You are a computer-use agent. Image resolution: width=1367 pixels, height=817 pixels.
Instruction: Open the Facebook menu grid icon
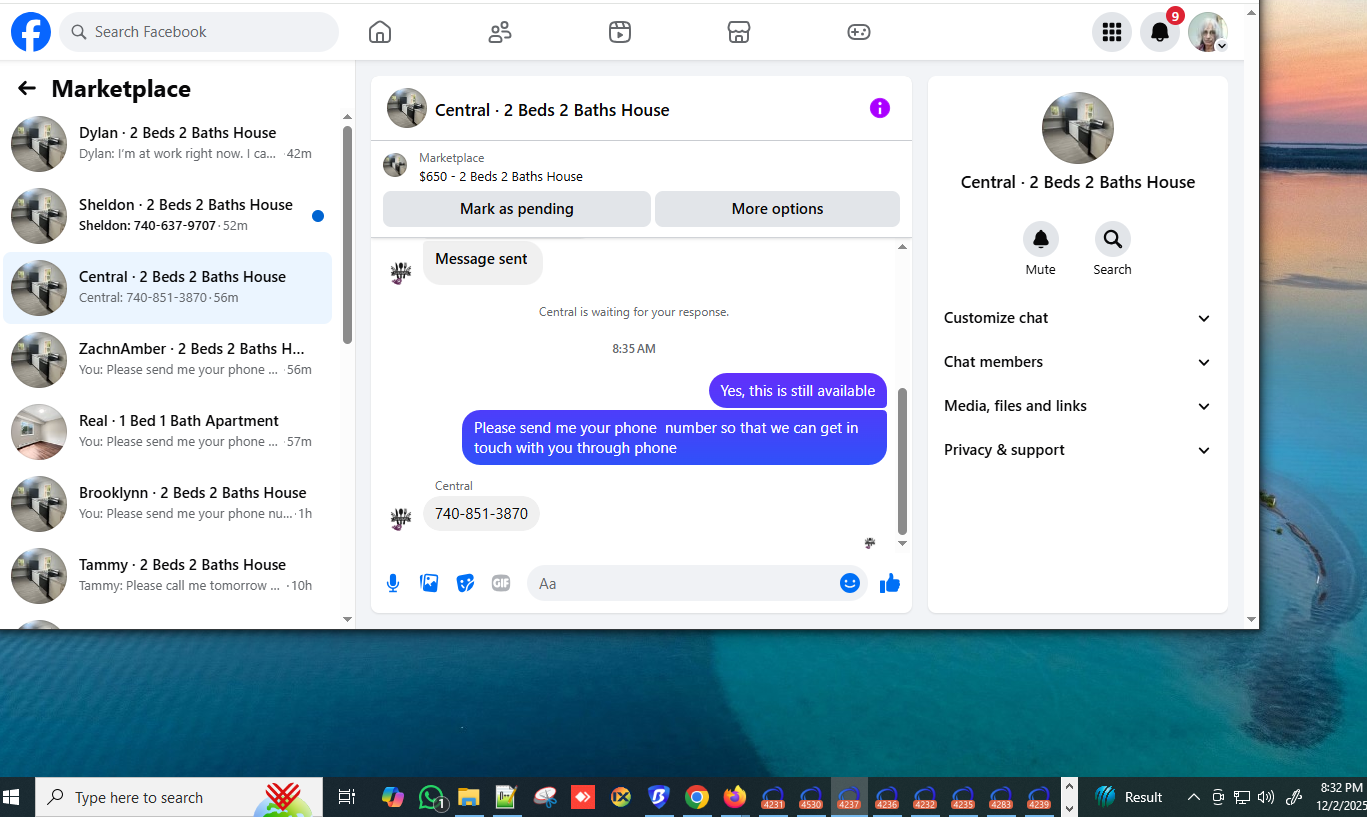click(x=1112, y=32)
